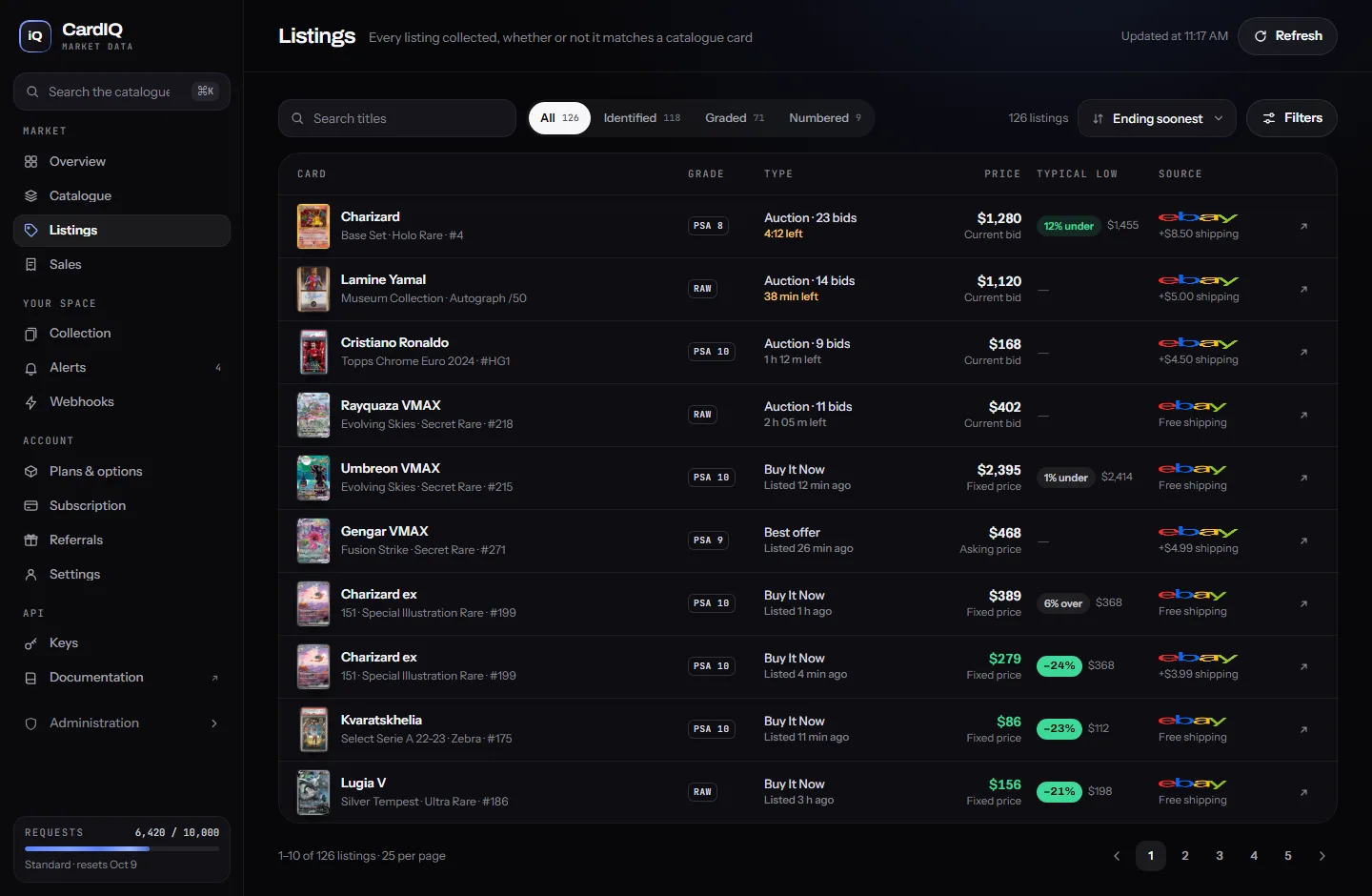Screen dimensions: 1372x896
Task: Select the Identified 118 tab
Action: [641, 118]
